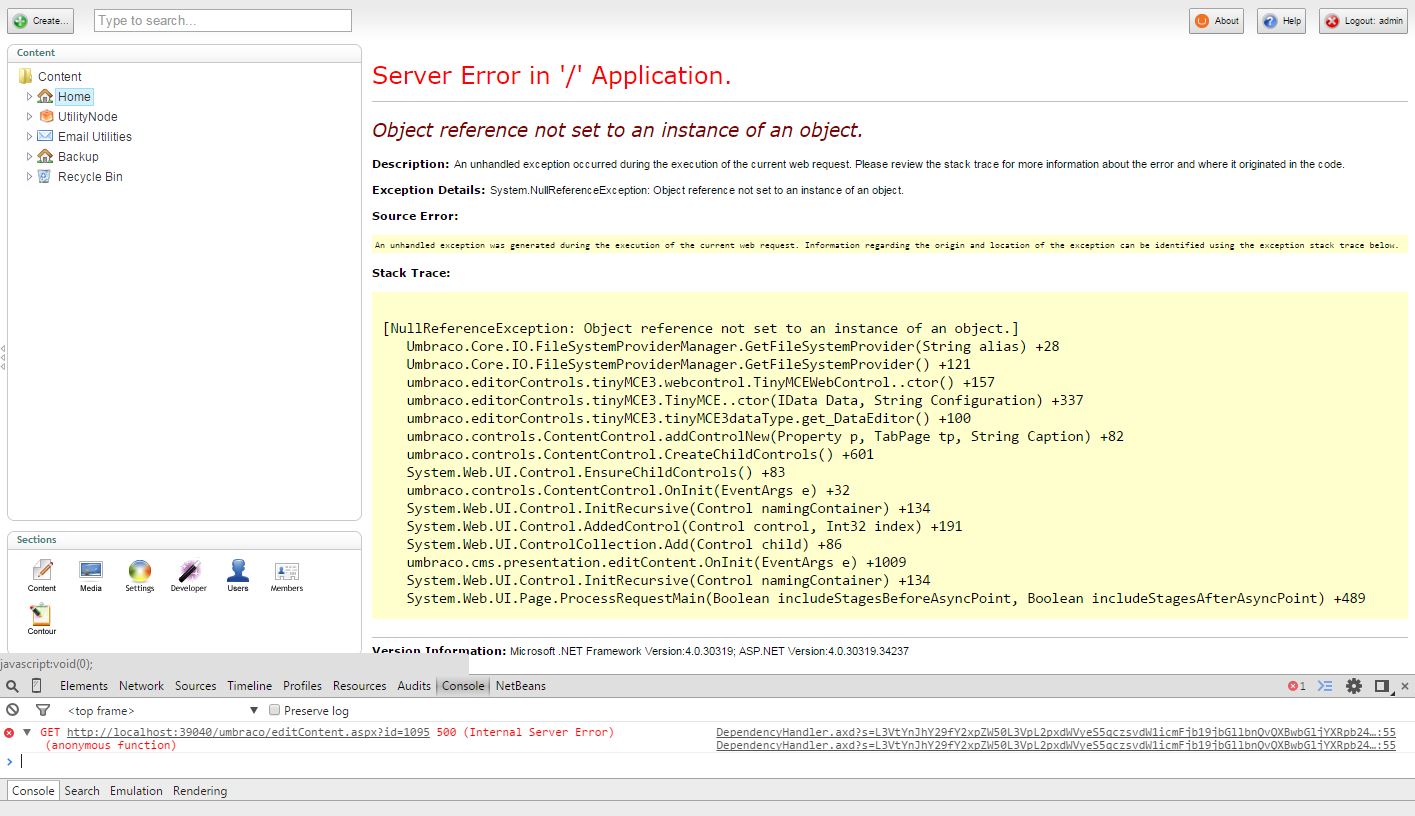Open the first DependencyHandler.axd source link
Viewport: 1415px width, 816px height.
click(x=1056, y=733)
